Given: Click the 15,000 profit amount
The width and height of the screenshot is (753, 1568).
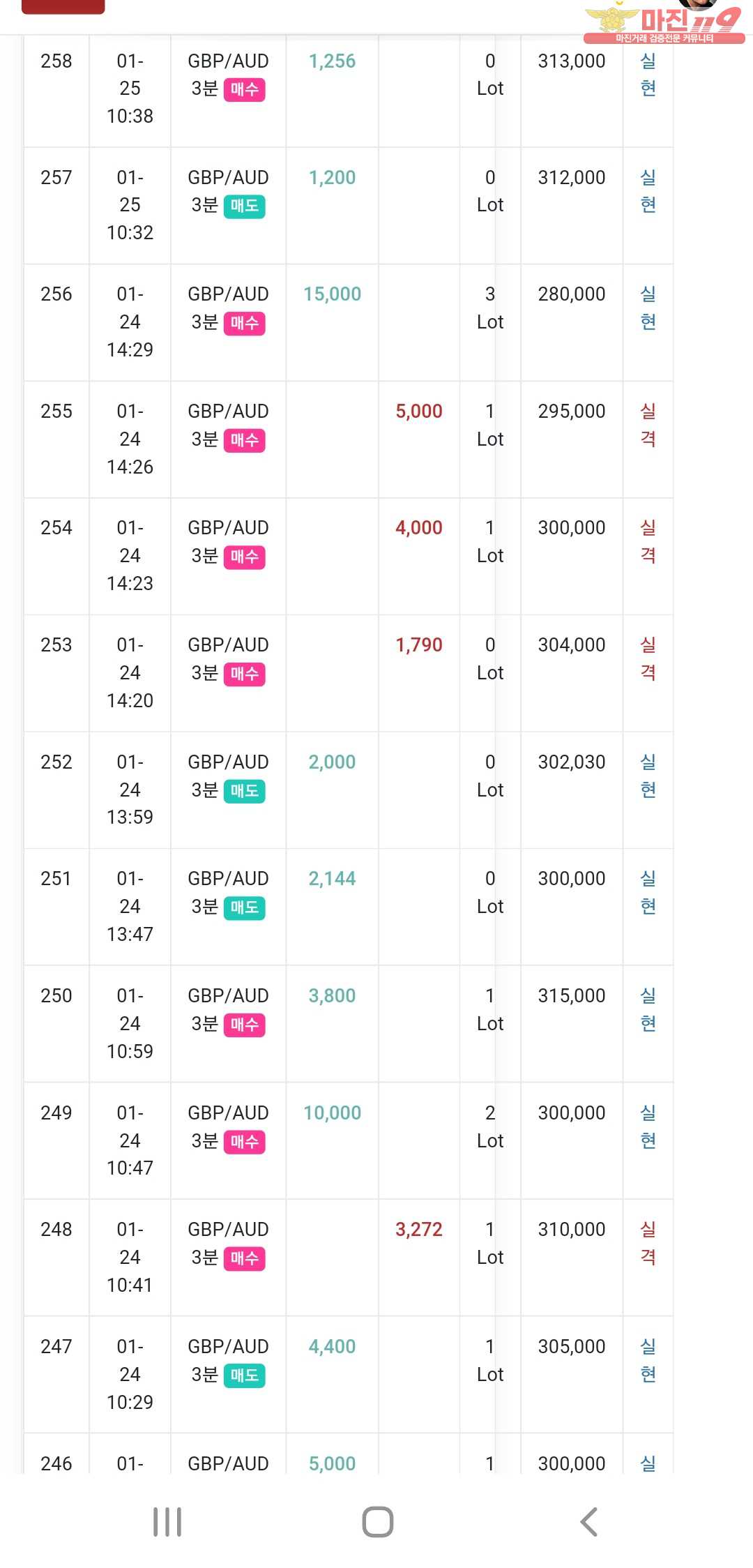Looking at the screenshot, I should pyautogui.click(x=332, y=294).
